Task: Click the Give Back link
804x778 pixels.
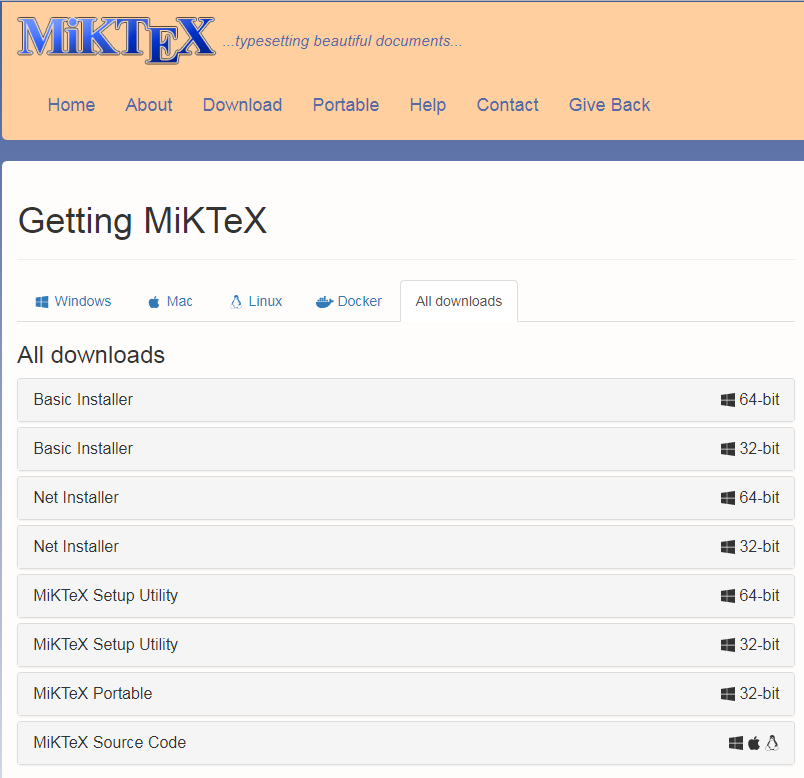Action: pyautogui.click(x=609, y=105)
